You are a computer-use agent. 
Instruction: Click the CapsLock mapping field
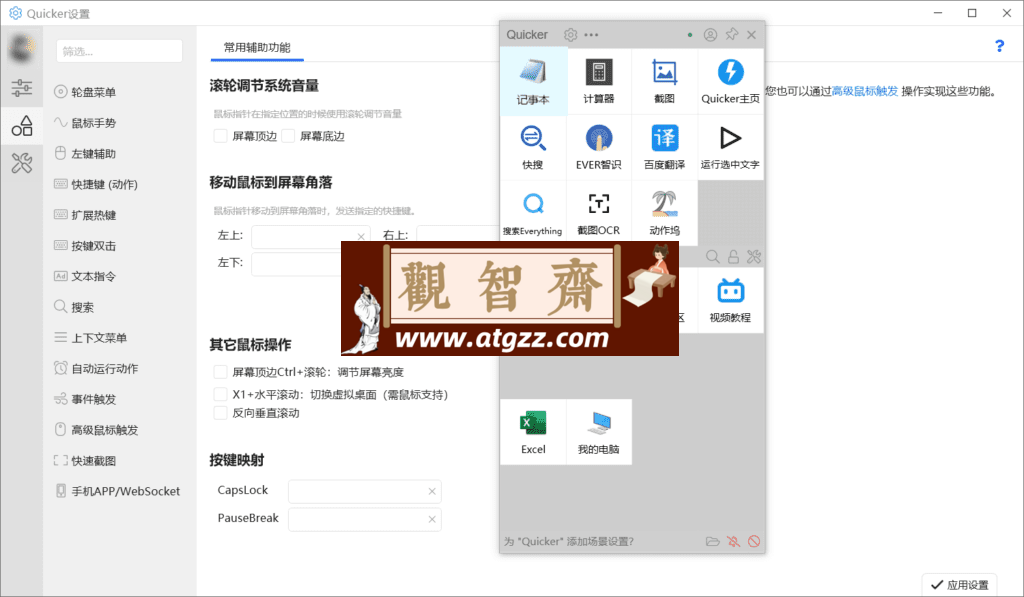[365, 491]
